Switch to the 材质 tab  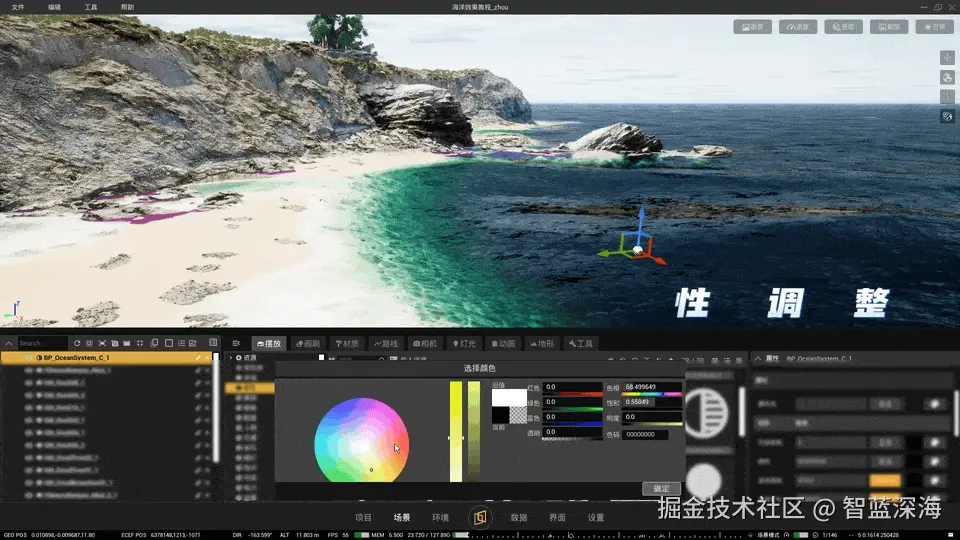[347, 343]
